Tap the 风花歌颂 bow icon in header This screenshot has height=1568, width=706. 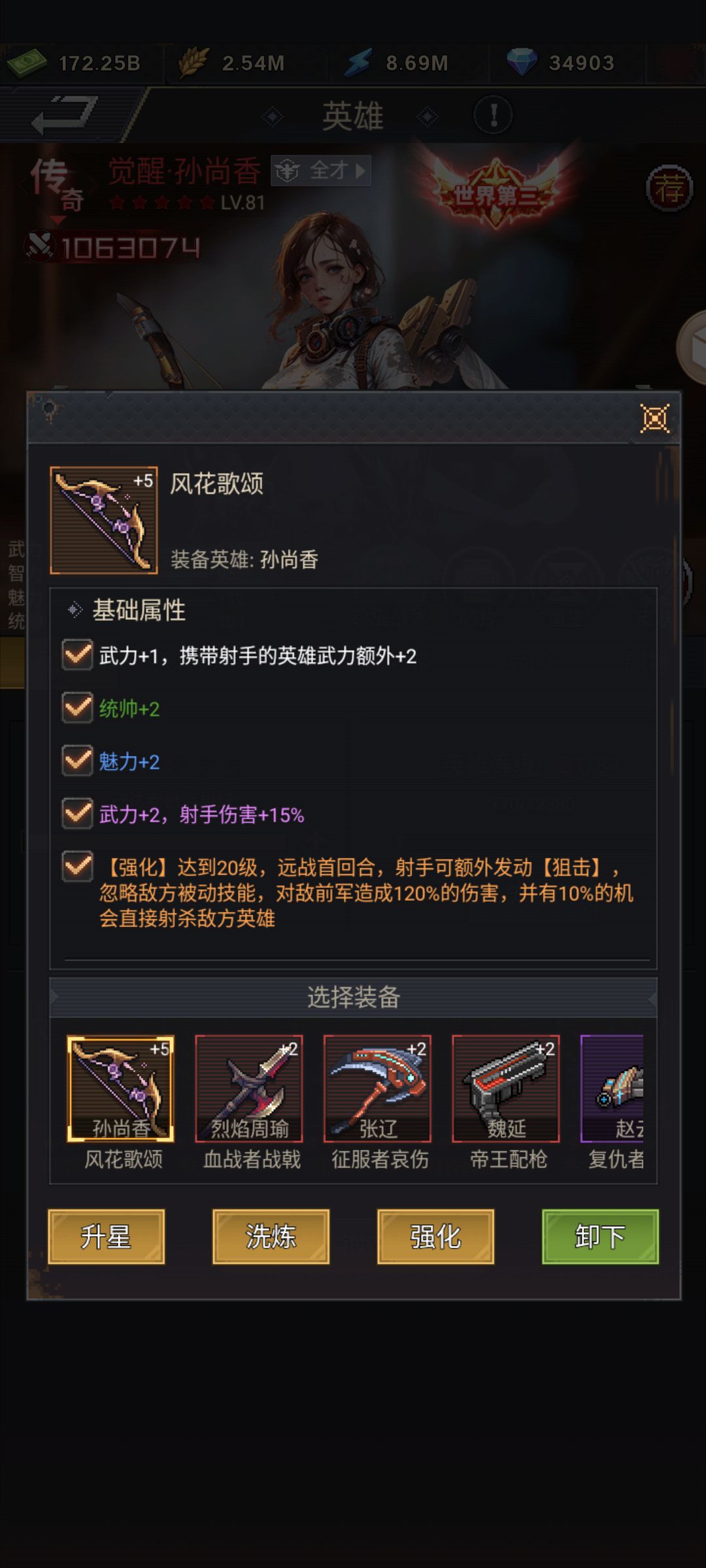pos(104,521)
